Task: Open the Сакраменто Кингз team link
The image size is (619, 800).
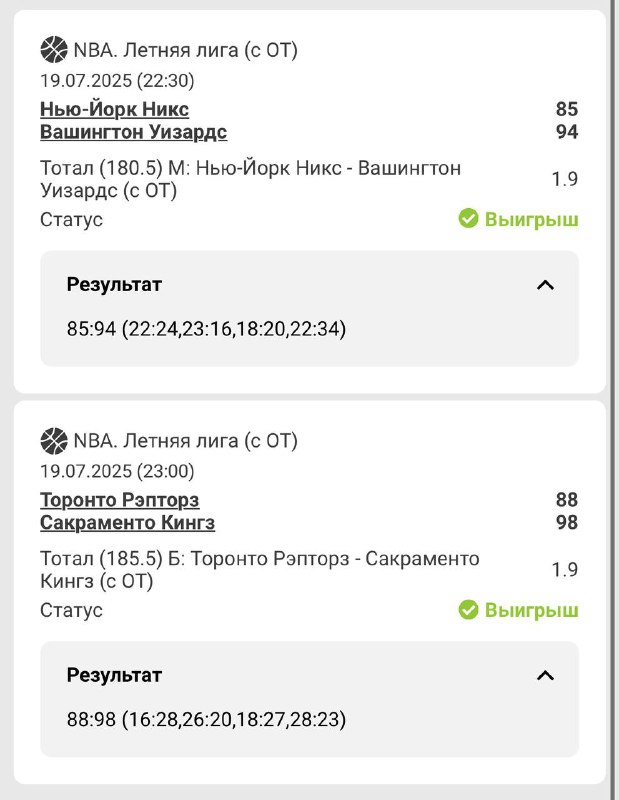Action: pos(127,523)
